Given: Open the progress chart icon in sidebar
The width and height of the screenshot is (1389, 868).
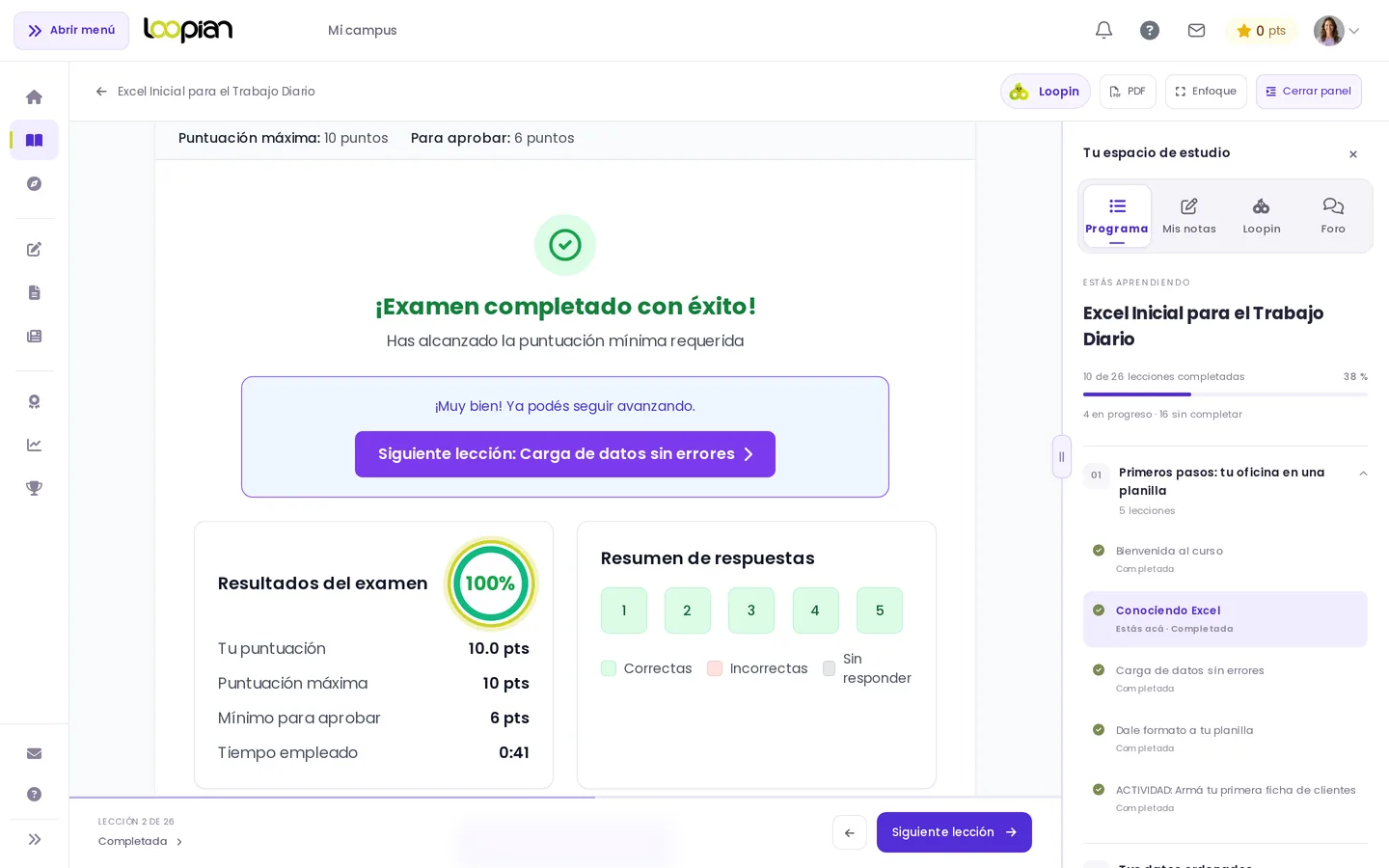Looking at the screenshot, I should [x=34, y=446].
